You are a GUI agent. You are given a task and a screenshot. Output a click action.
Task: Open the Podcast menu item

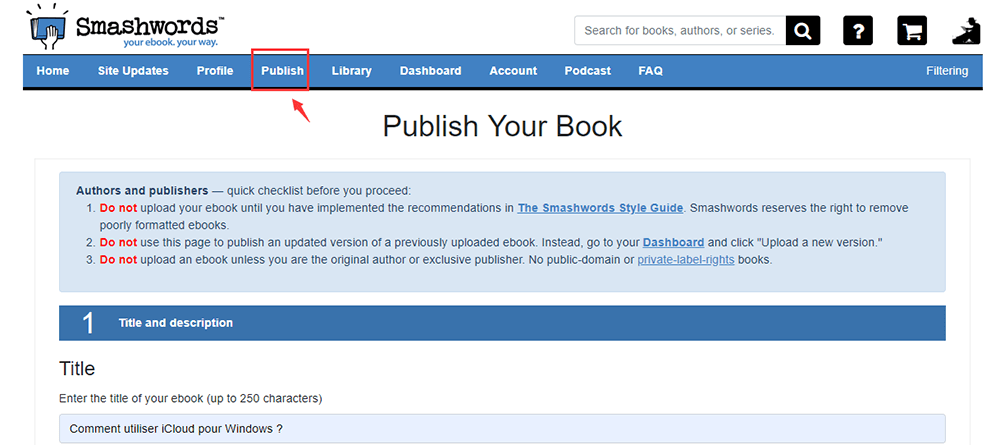587,71
